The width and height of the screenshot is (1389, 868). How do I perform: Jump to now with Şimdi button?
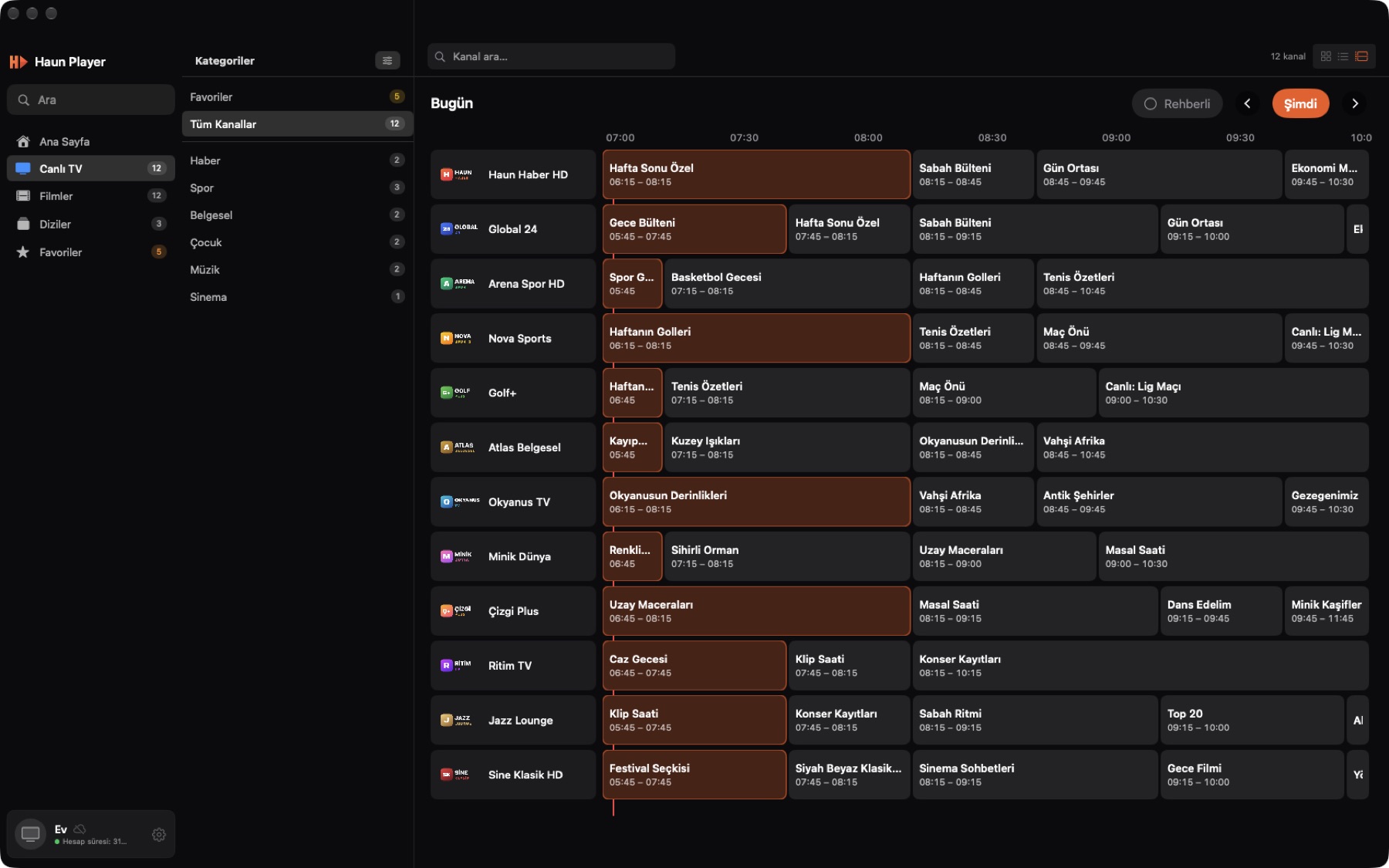pyautogui.click(x=1300, y=103)
